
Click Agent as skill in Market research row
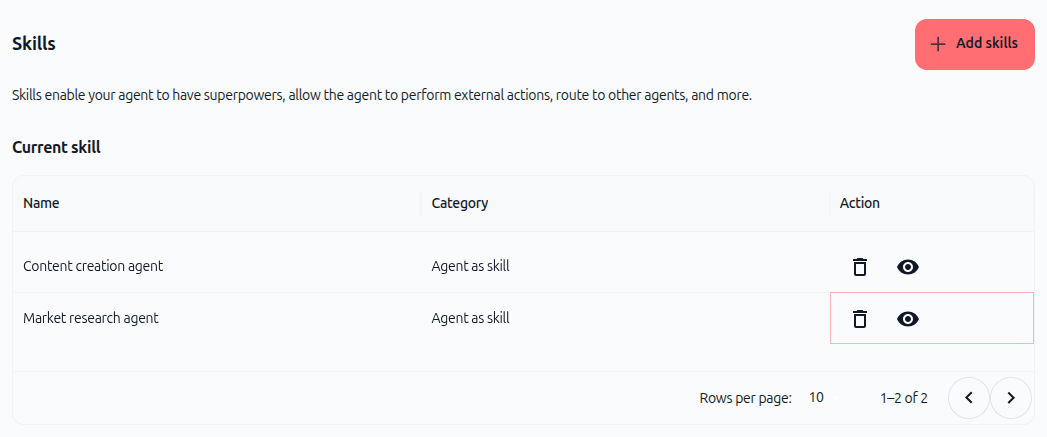pos(470,318)
